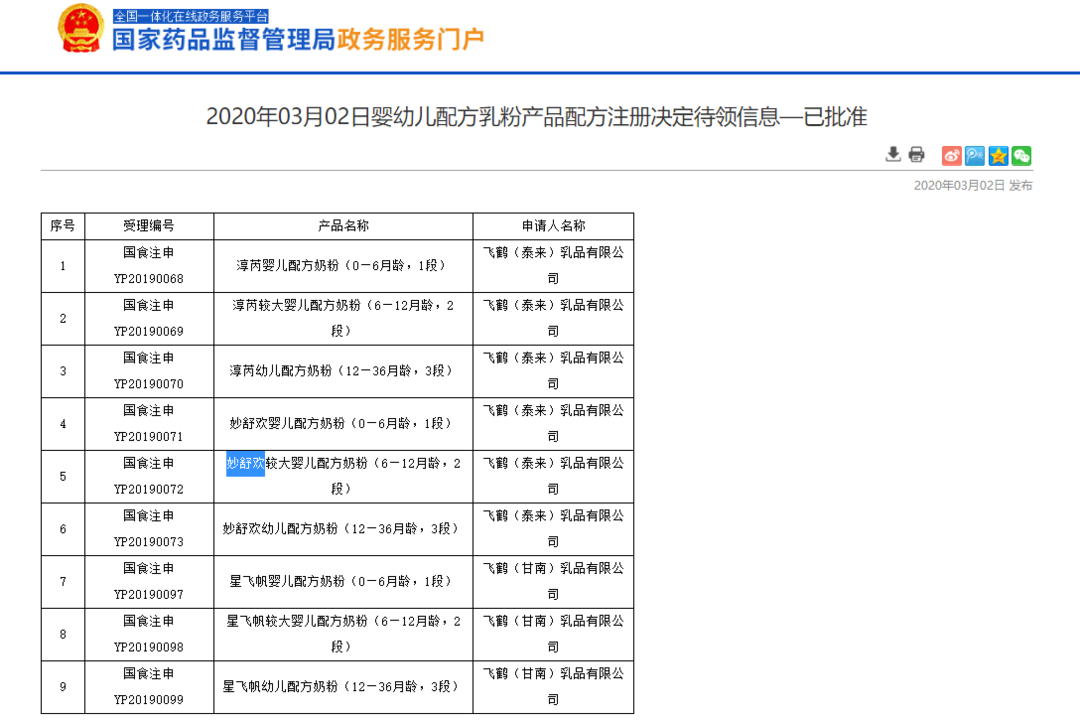Click product 星飞帆较大婴儿配方奶粉 6-12月龄
Screen dimensions: 1080x720
343,634
